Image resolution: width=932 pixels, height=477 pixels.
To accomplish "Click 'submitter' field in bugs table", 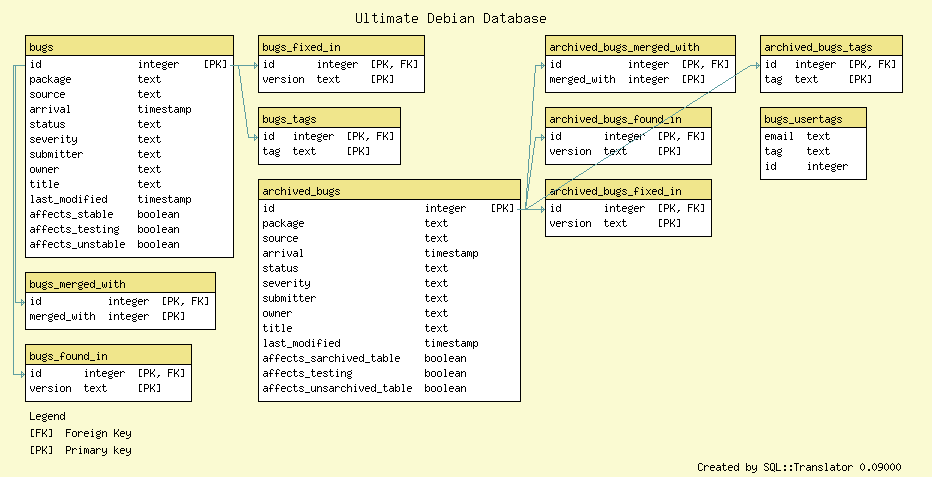I will coord(56,154).
